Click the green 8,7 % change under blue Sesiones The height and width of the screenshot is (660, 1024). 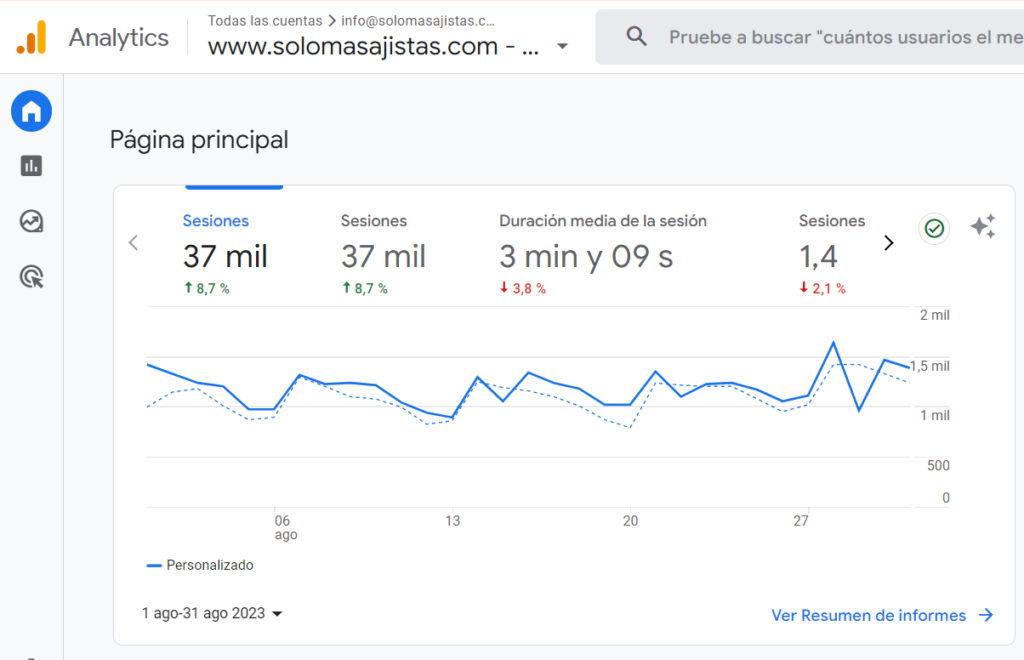(206, 289)
